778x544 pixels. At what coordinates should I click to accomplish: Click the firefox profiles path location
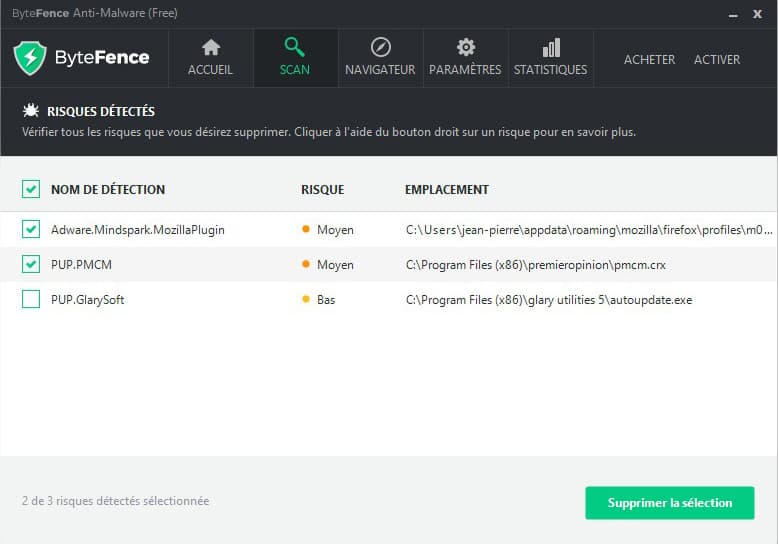click(589, 230)
